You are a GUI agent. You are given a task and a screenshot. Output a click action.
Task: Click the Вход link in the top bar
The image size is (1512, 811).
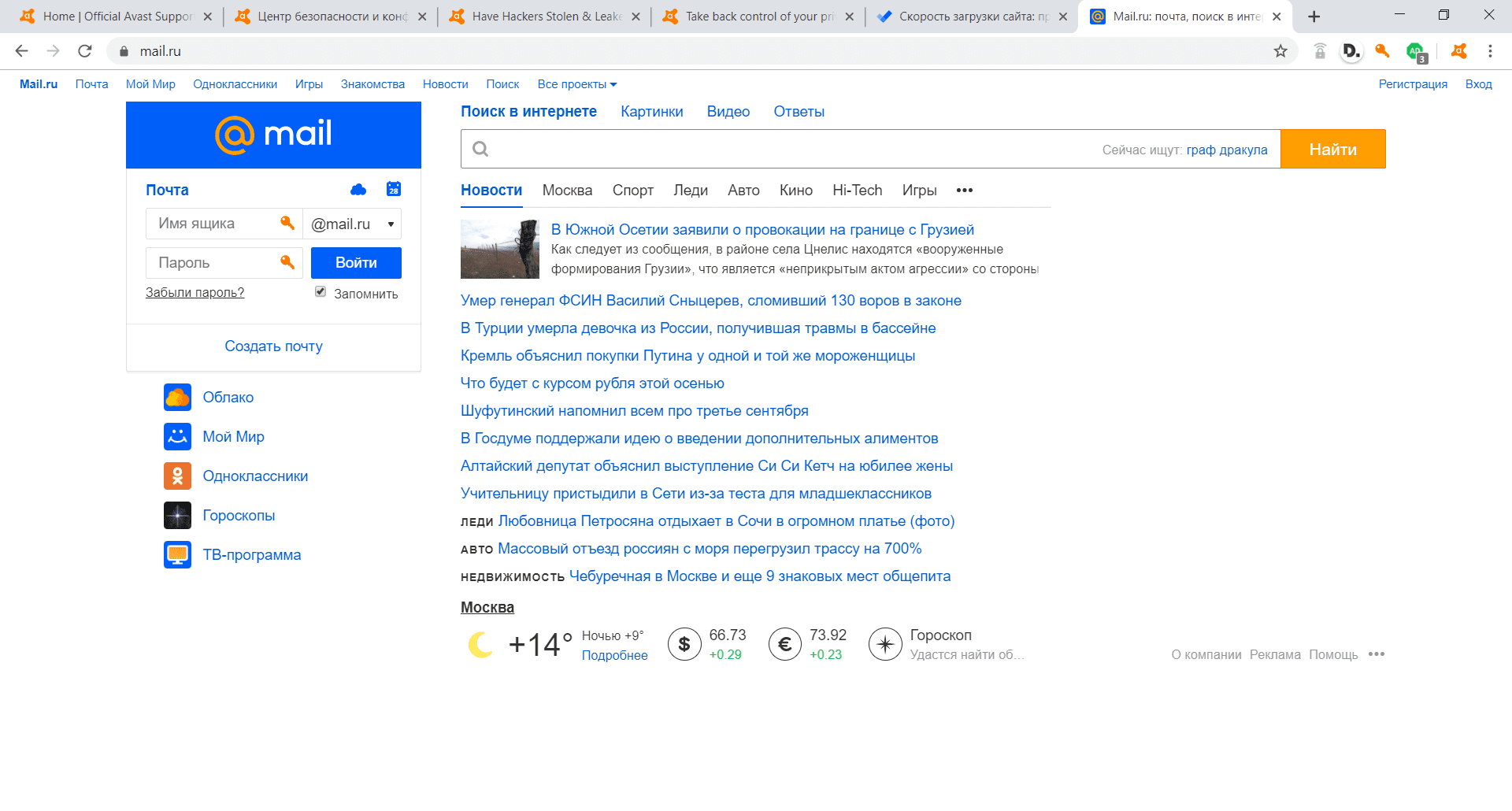[1479, 84]
